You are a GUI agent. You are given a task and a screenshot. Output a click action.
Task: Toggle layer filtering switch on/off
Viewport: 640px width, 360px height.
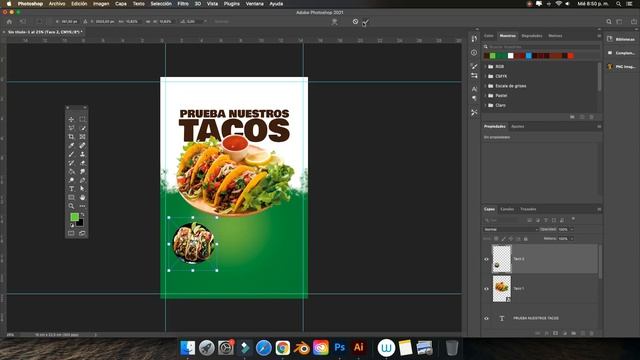click(x=573, y=219)
